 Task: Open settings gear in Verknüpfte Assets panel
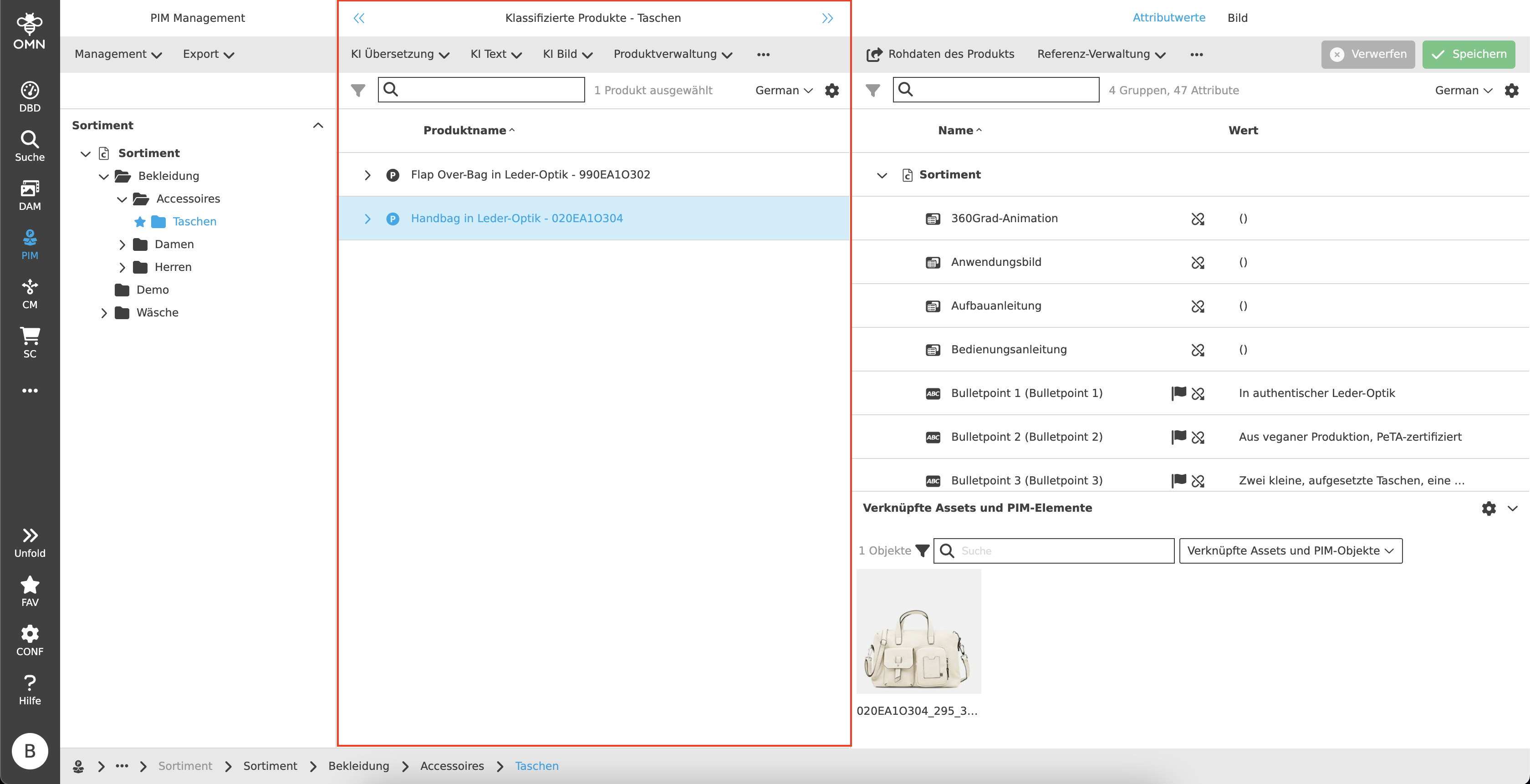[1489, 509]
